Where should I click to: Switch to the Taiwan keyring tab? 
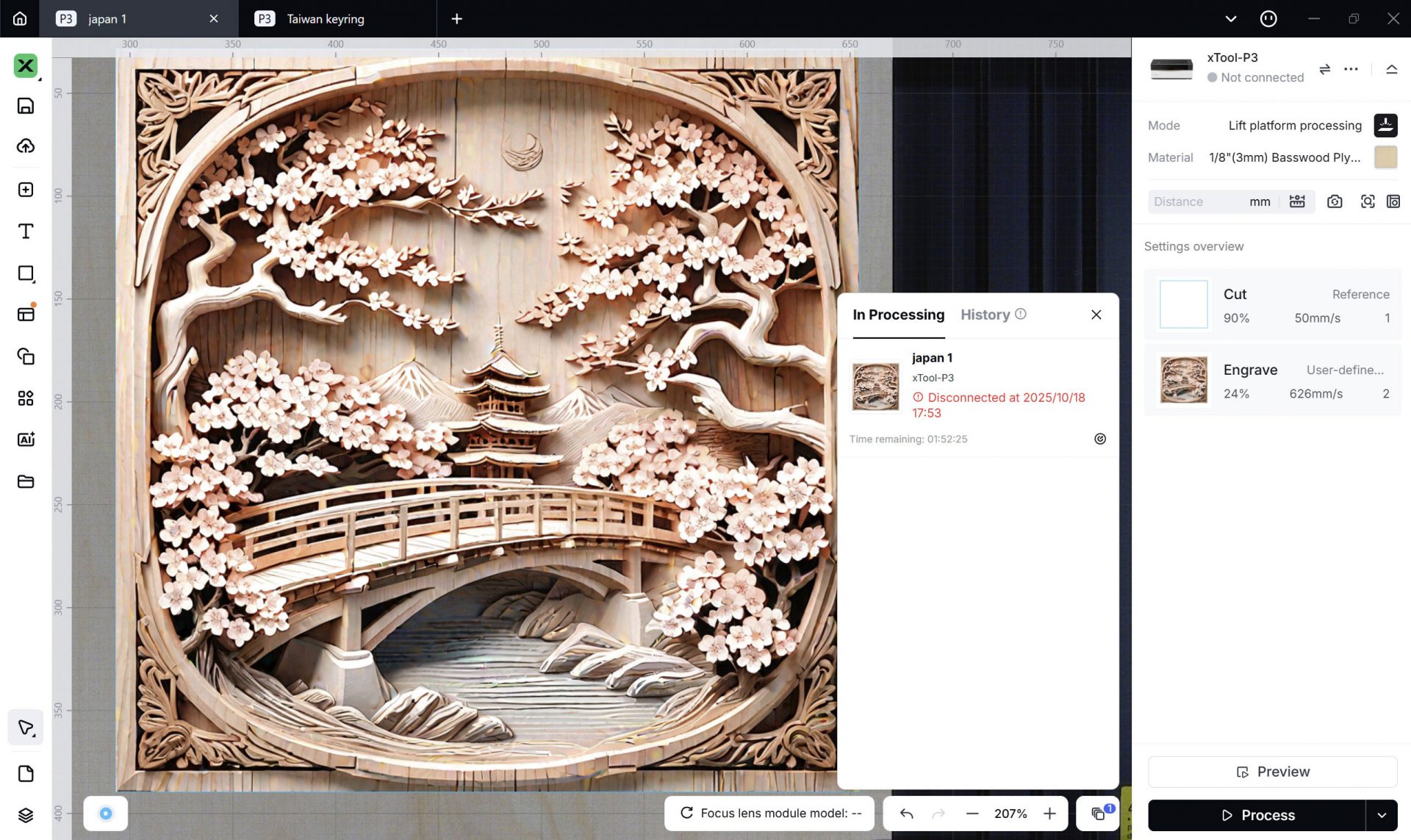click(x=325, y=19)
